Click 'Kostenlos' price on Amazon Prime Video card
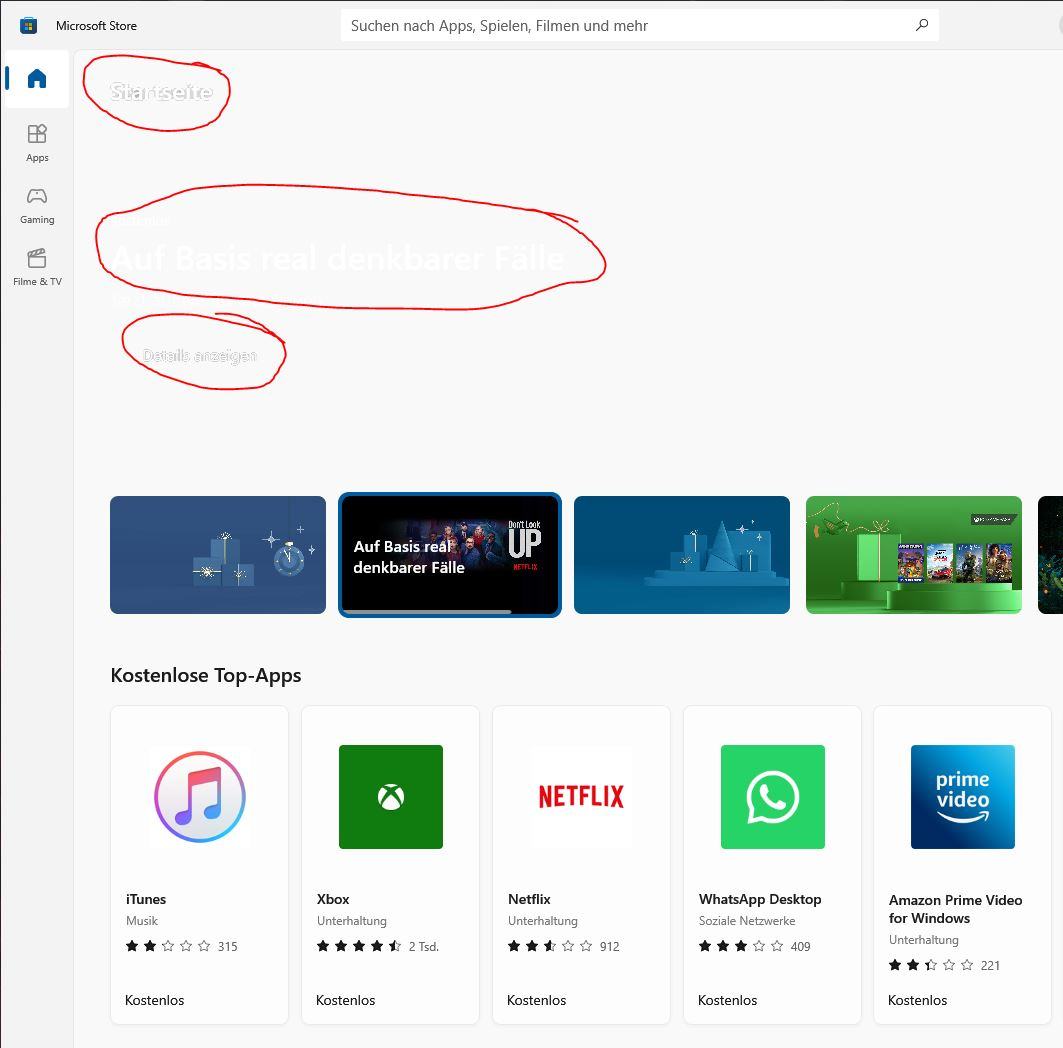 917,1000
